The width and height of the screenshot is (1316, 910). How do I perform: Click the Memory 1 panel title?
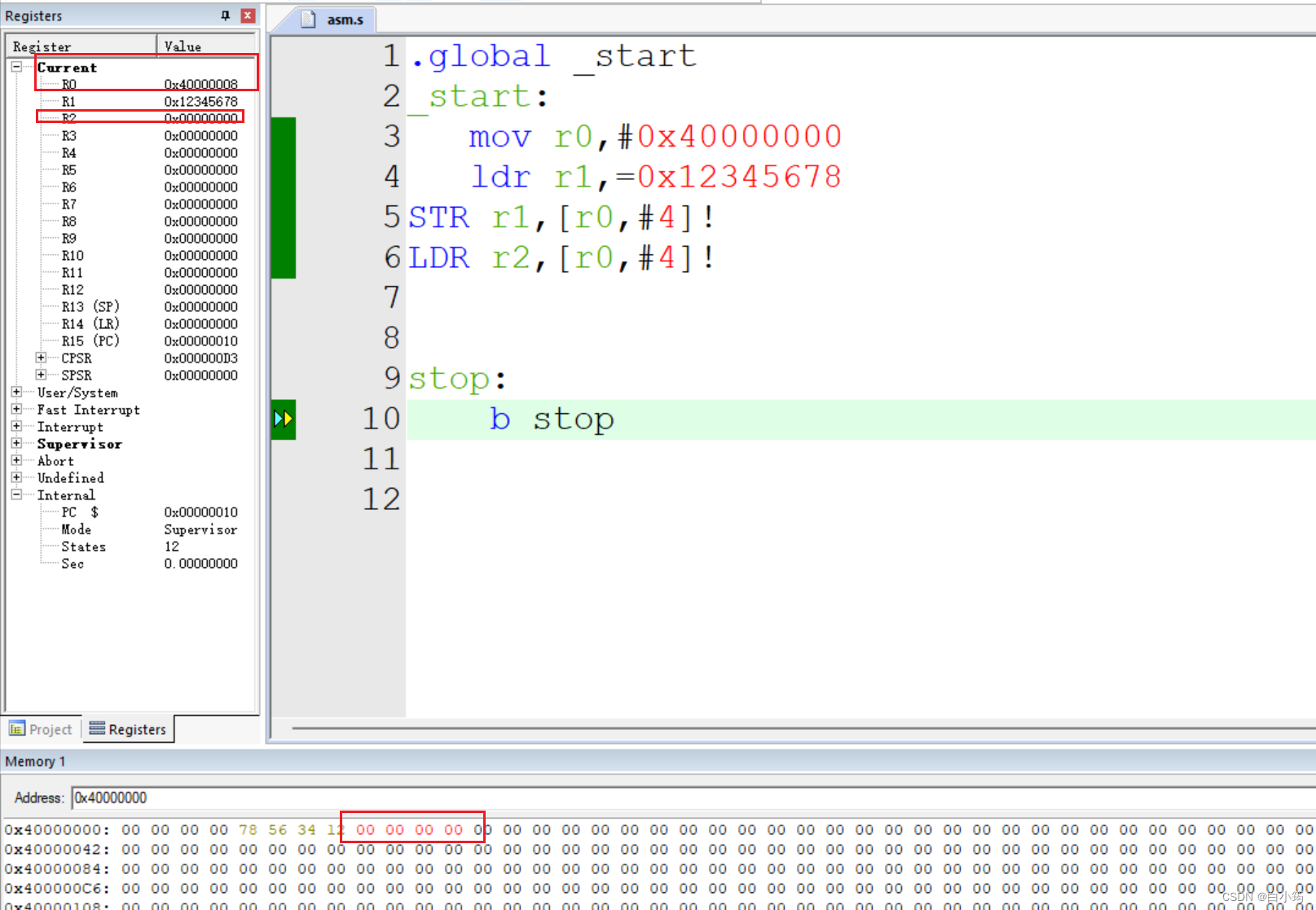pyautogui.click(x=35, y=762)
